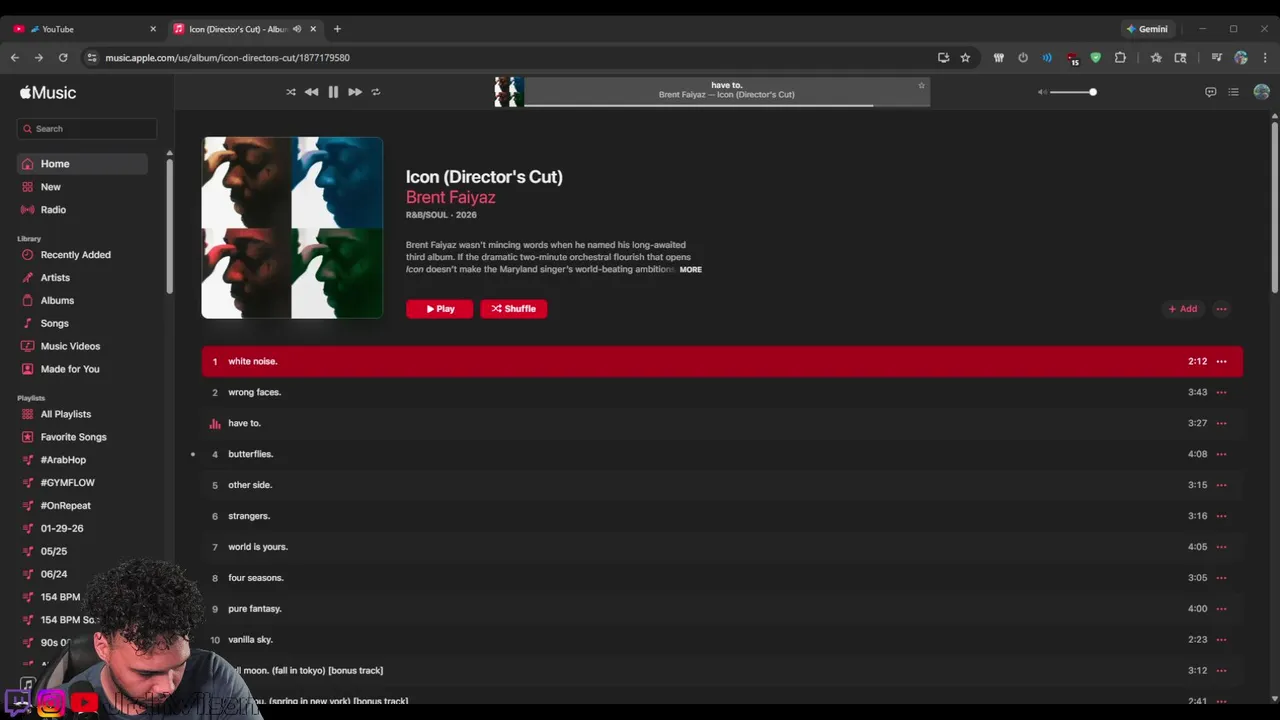Screen dimensions: 1280x720
Task: Pause the current song
Action: tap(333, 92)
